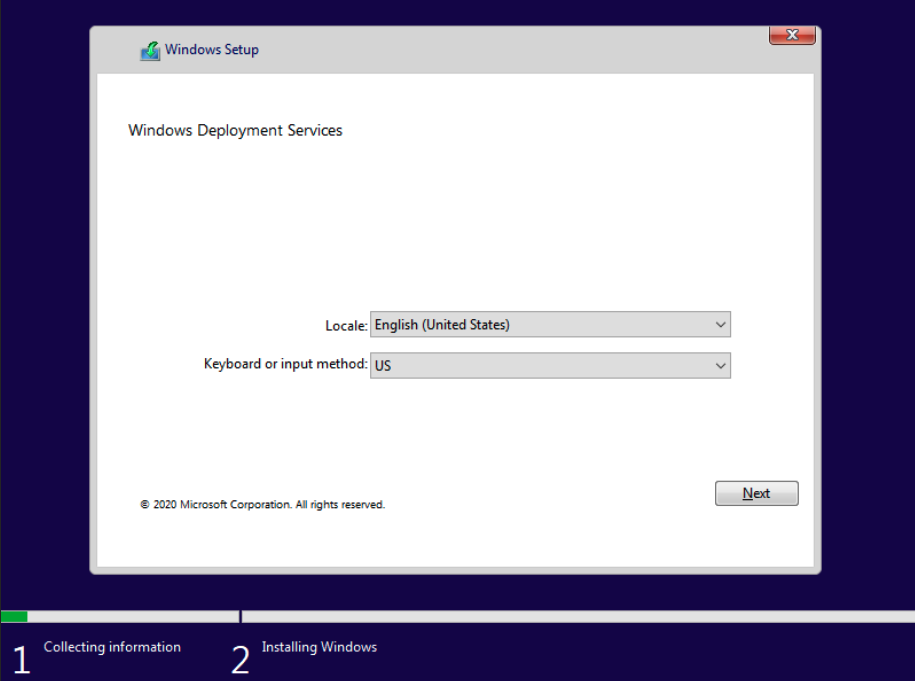Image resolution: width=915 pixels, height=681 pixels.
Task: Click the Windows Setup title text
Action: click(x=212, y=50)
